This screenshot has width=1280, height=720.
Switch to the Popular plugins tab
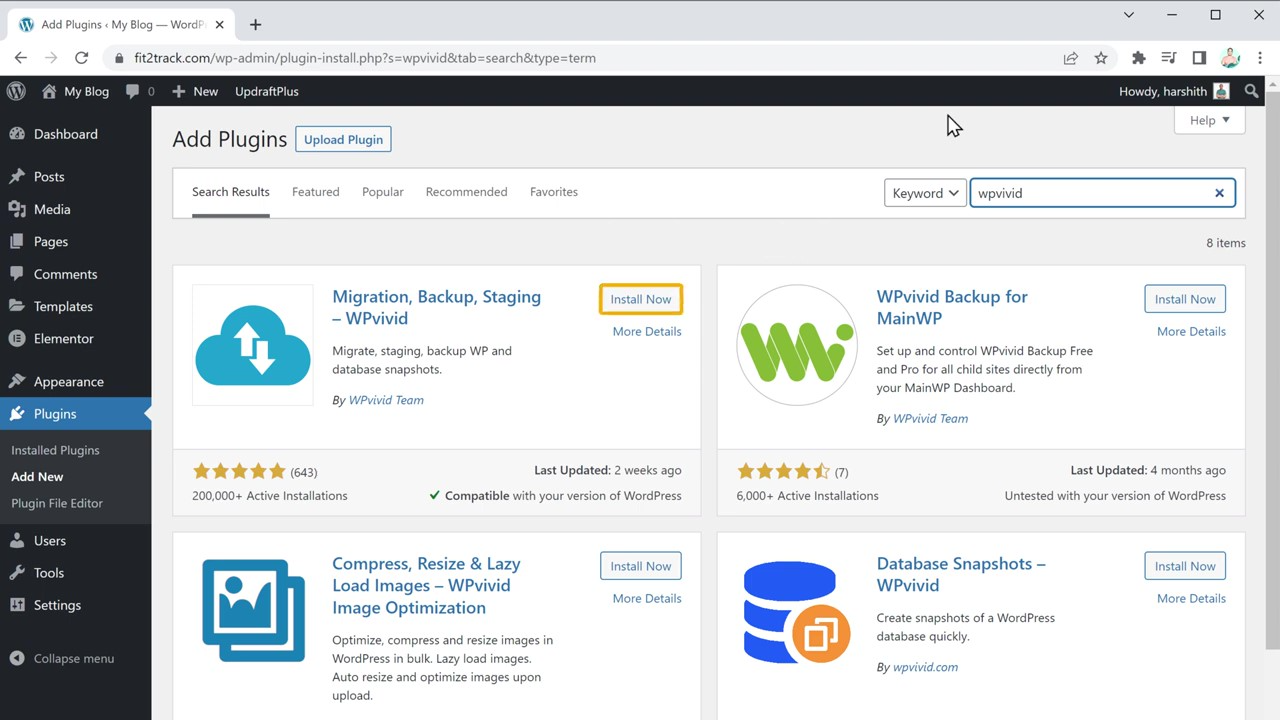click(x=382, y=192)
